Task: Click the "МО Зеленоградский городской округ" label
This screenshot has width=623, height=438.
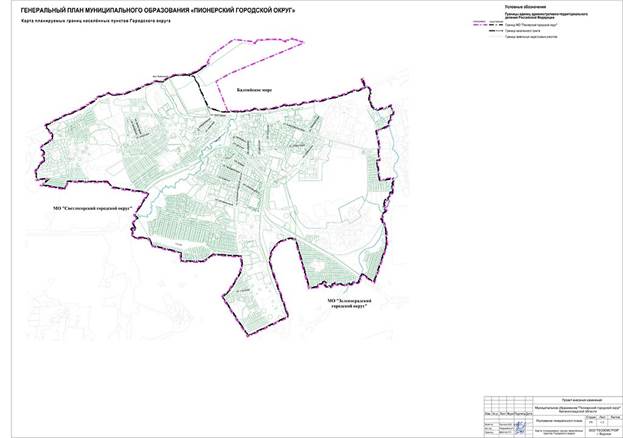Action: click(349, 304)
